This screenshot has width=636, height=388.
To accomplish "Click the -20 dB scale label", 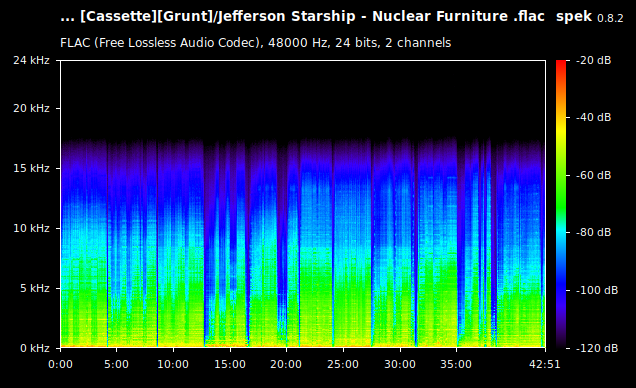I will [593, 60].
